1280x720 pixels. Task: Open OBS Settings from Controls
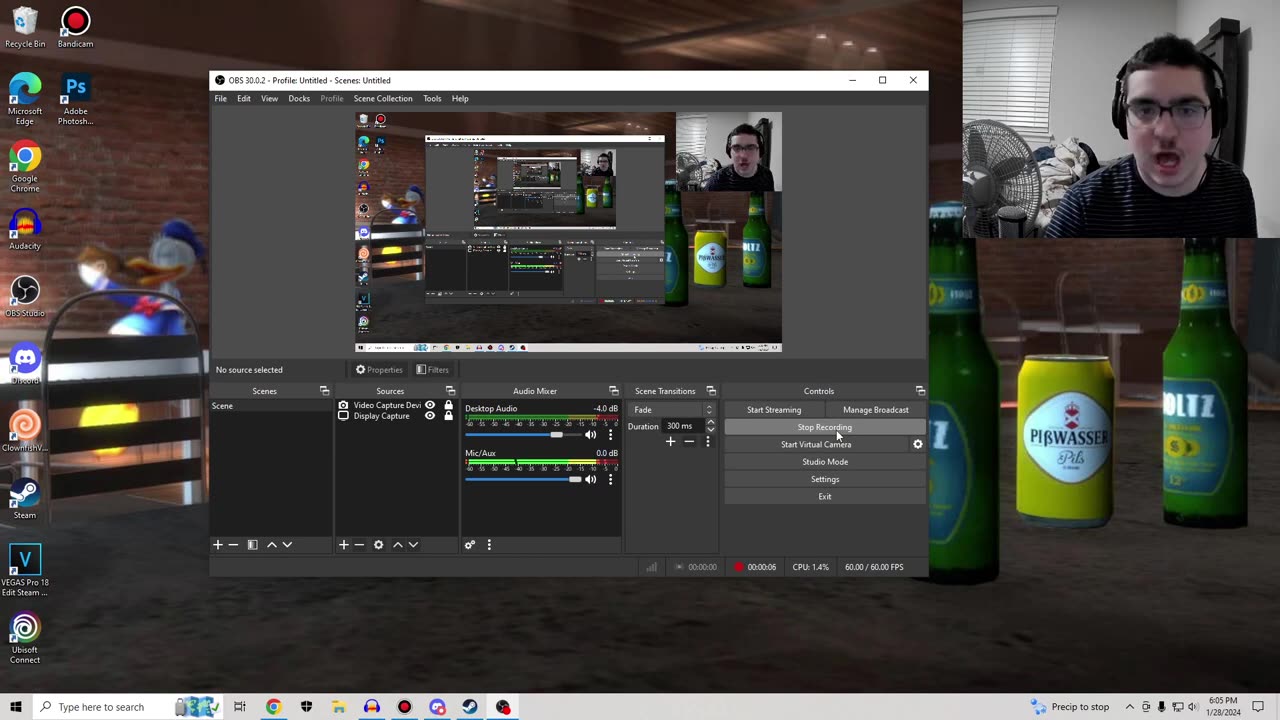point(825,479)
